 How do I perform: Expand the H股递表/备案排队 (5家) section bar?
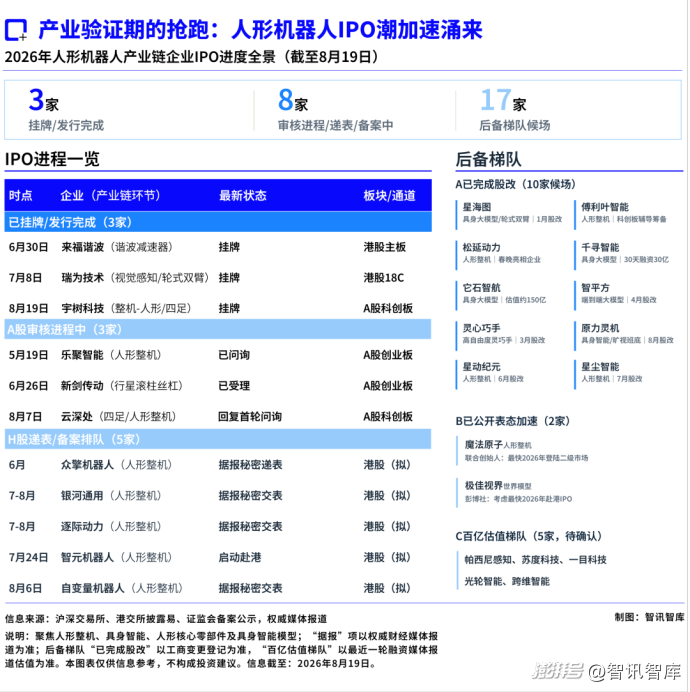218,440
